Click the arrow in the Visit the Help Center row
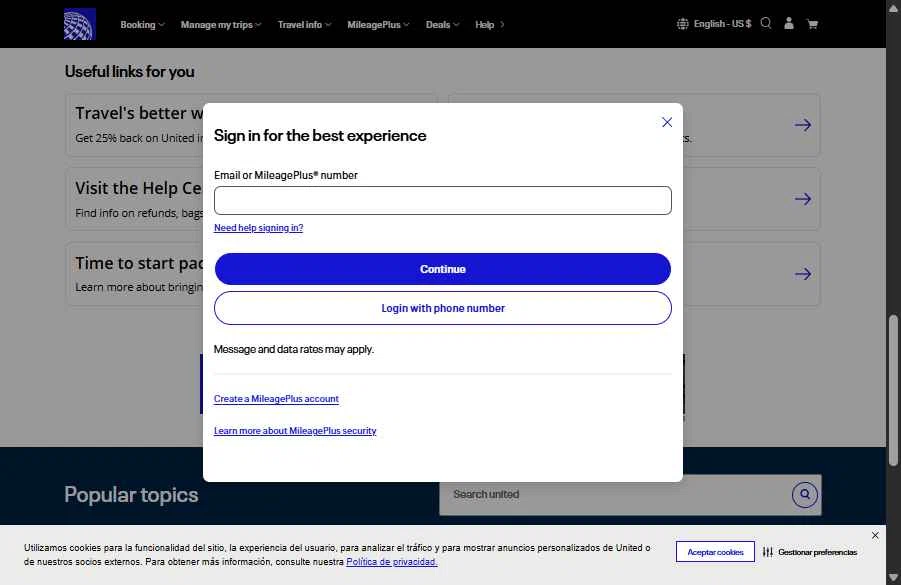The height and width of the screenshot is (585, 901). pos(803,199)
